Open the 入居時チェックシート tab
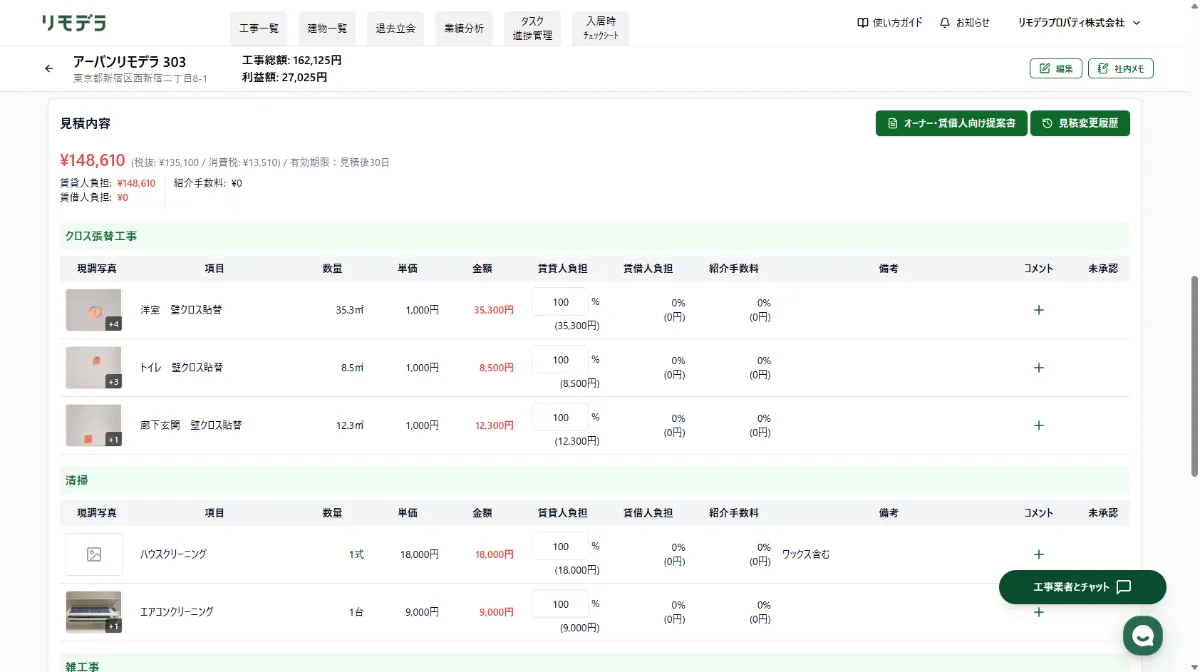1200x672 pixels. point(601,29)
